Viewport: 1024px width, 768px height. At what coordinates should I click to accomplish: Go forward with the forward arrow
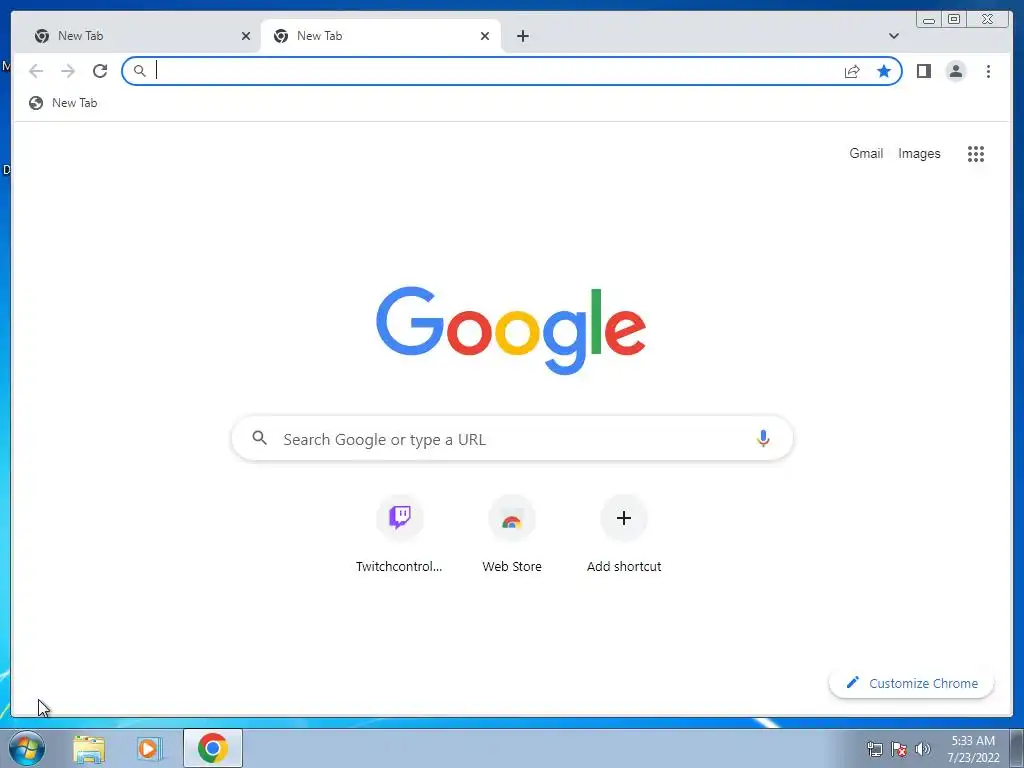click(68, 71)
